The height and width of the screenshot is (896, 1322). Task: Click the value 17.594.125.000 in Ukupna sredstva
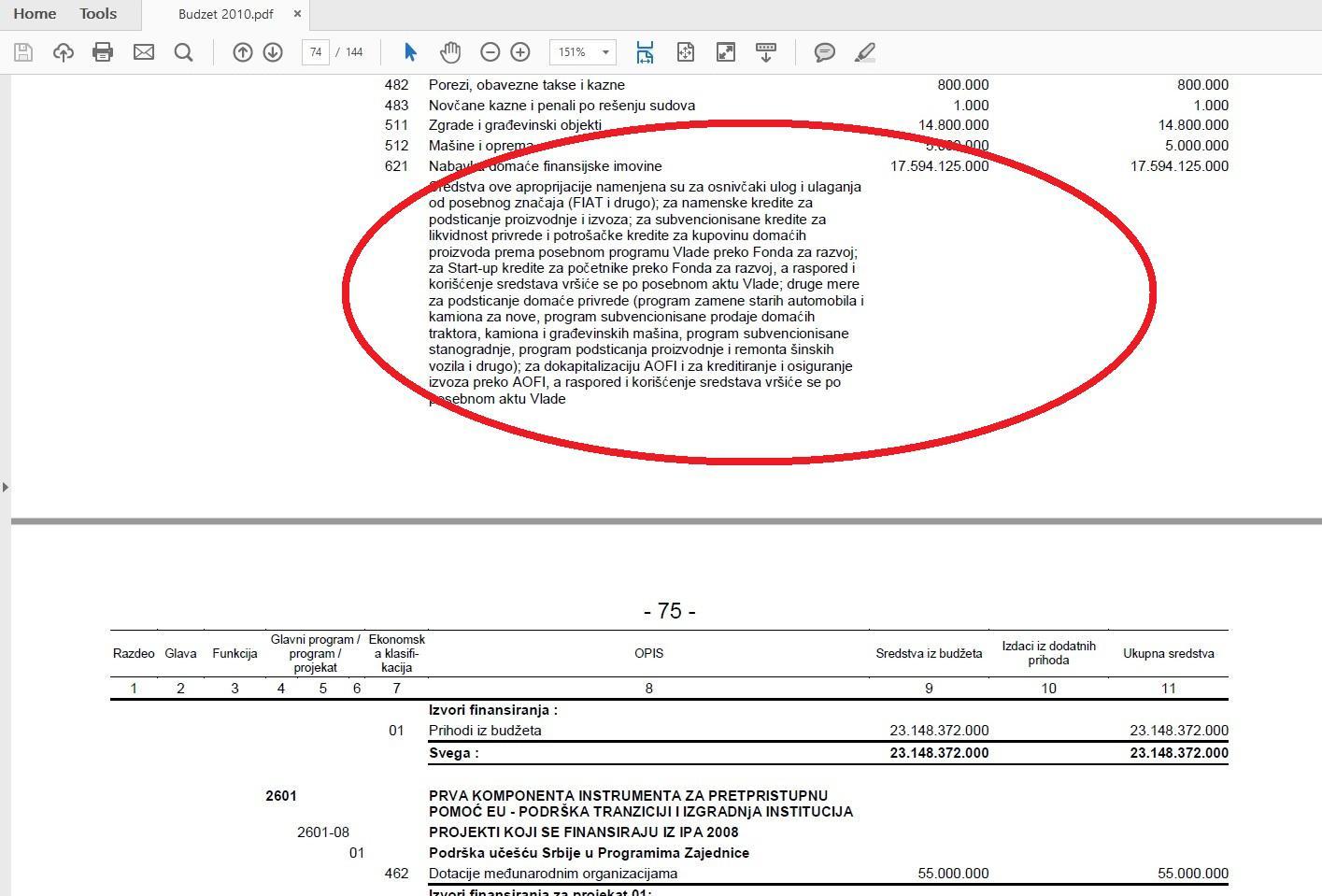point(1179,166)
